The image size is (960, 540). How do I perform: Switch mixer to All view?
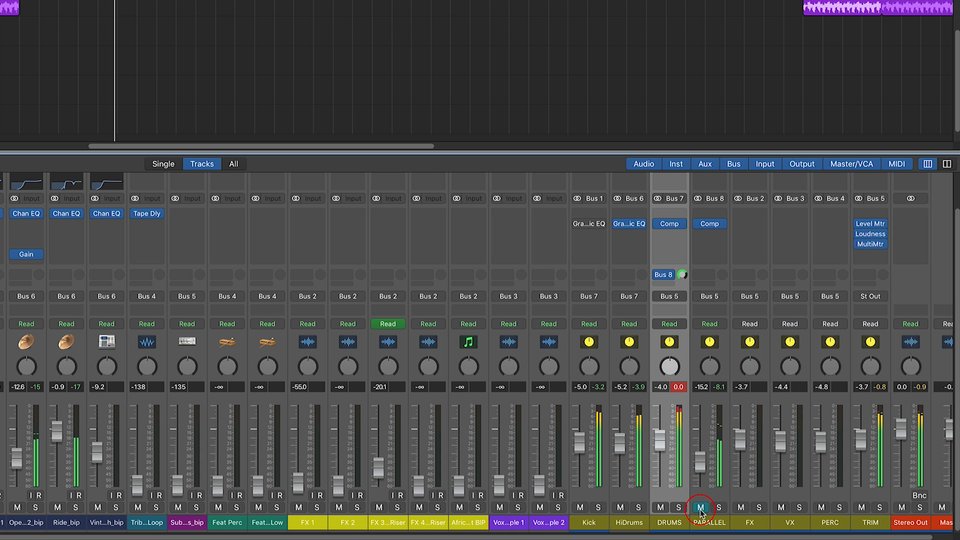tap(233, 164)
